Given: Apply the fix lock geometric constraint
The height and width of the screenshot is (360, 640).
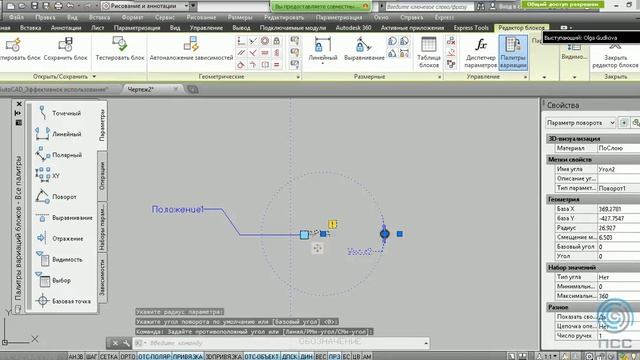Looking at the screenshot, I should click(x=276, y=41).
